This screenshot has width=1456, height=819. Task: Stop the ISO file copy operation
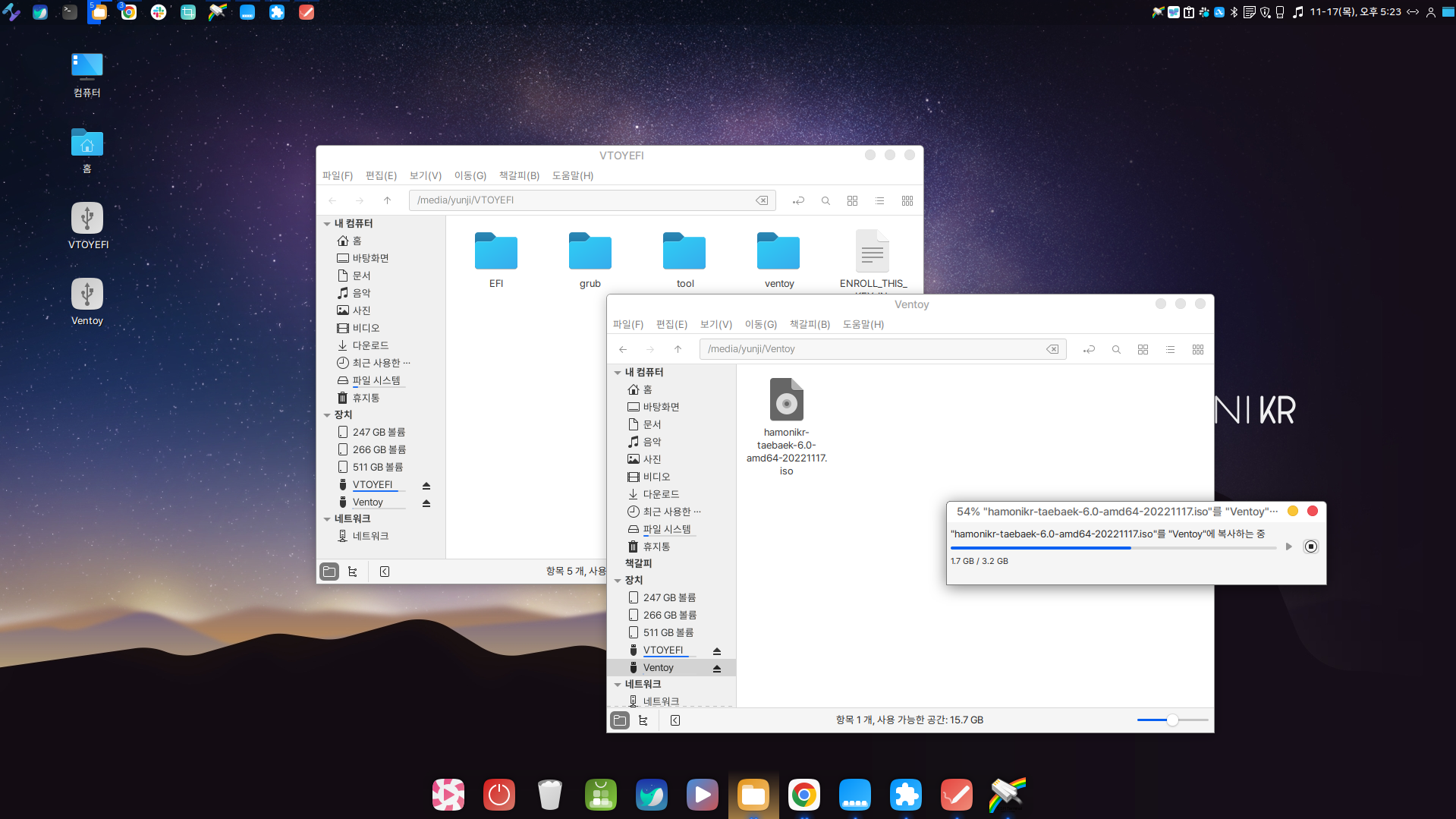click(1310, 547)
